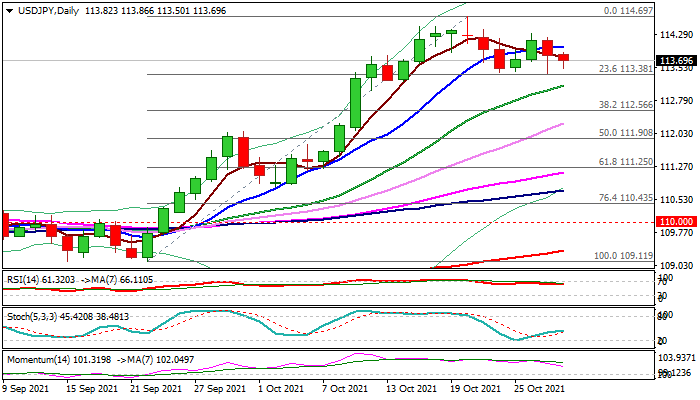Click the red 110.000 price level tag
The image size is (700, 400).
(x=677, y=221)
